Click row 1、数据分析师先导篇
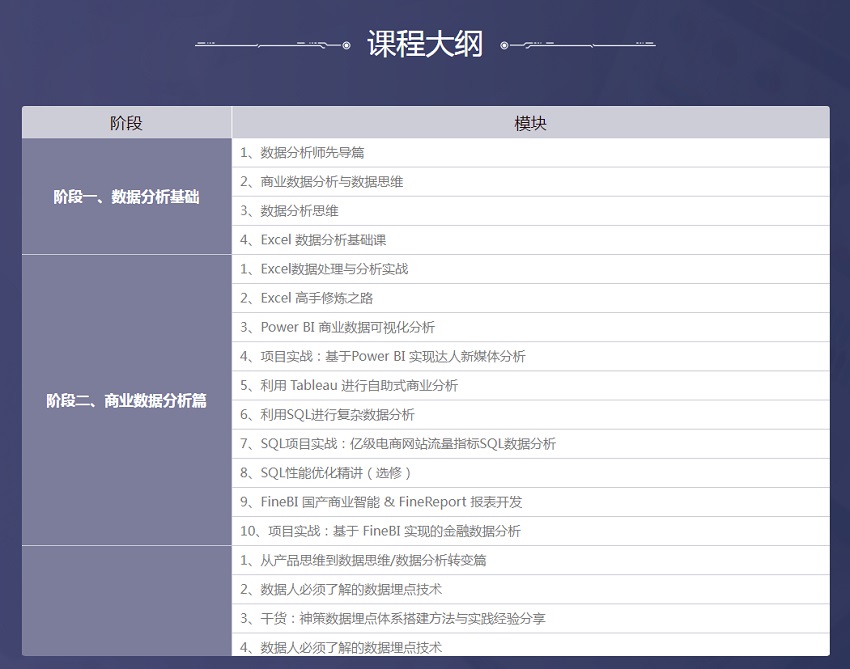Screen dimensions: 850x669 click(531, 153)
